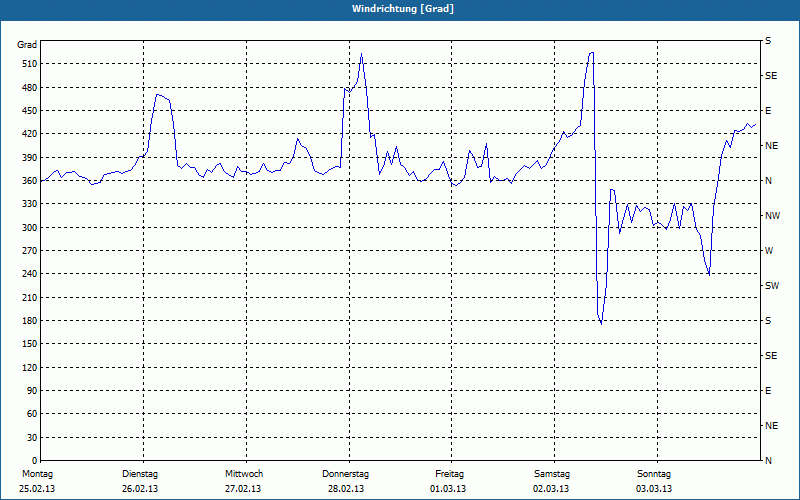Select the 450 axis value
This screenshot has width=800, height=500.
coord(30,111)
